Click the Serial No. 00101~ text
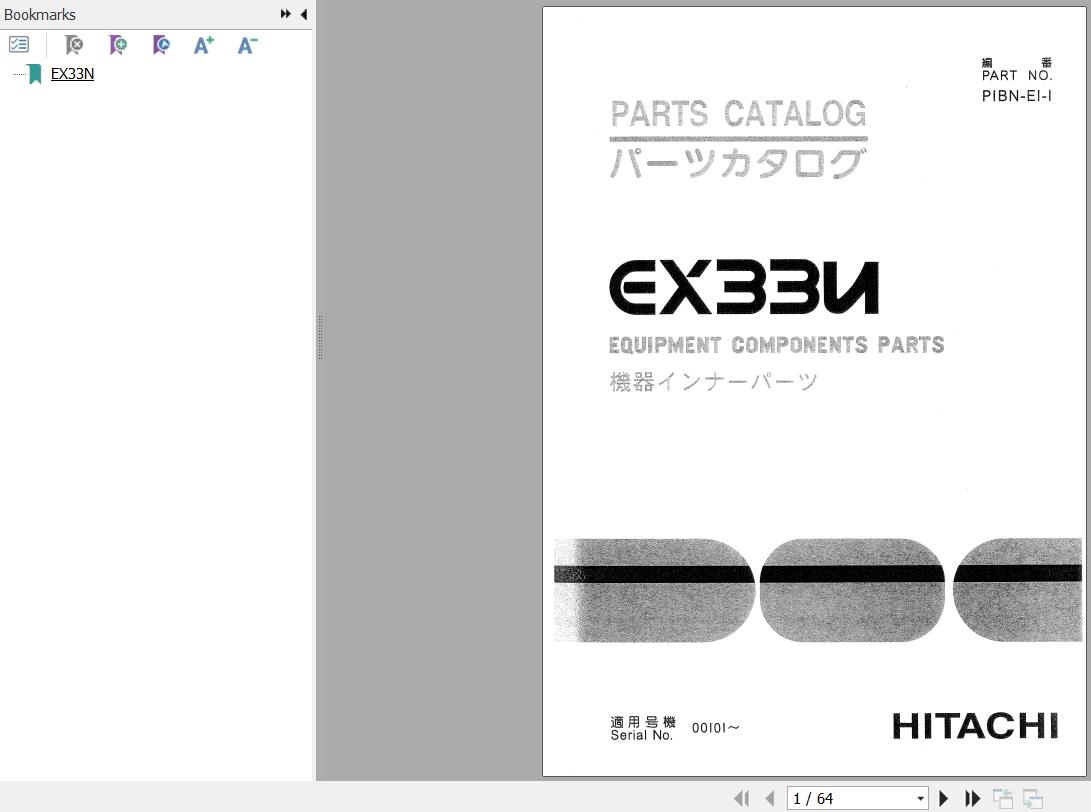The image size is (1091, 812). [x=675, y=729]
